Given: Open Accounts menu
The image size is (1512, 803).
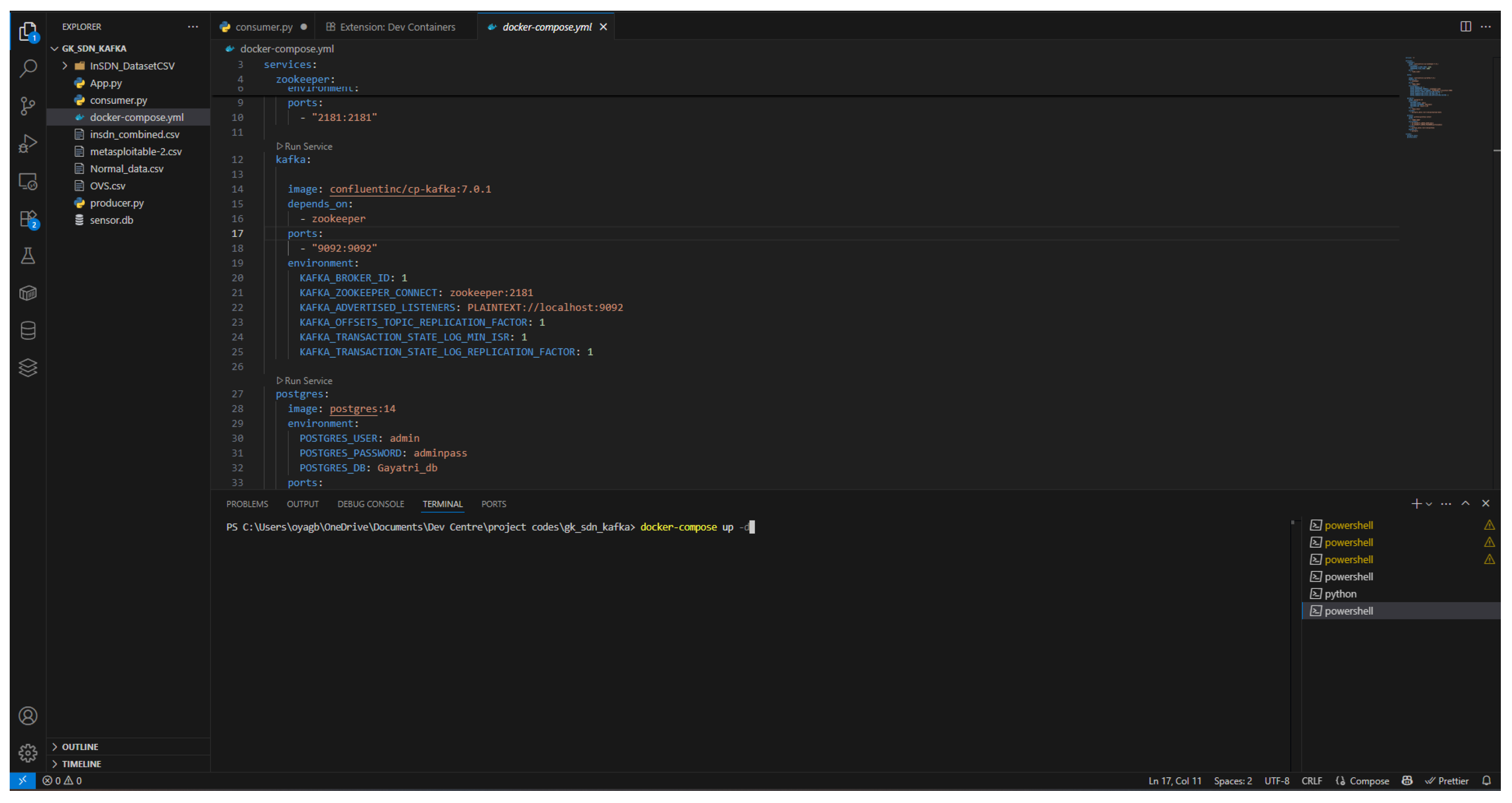Looking at the screenshot, I should pyautogui.click(x=28, y=716).
